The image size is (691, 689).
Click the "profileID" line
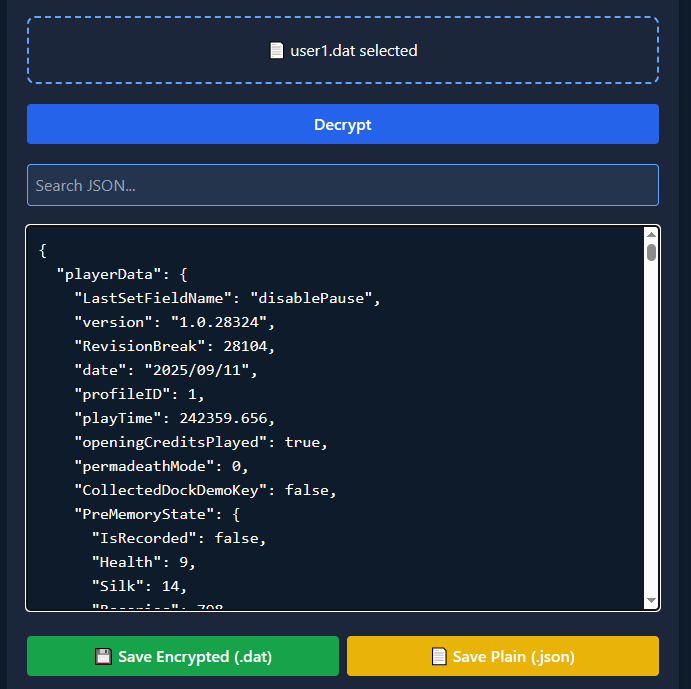coord(139,394)
